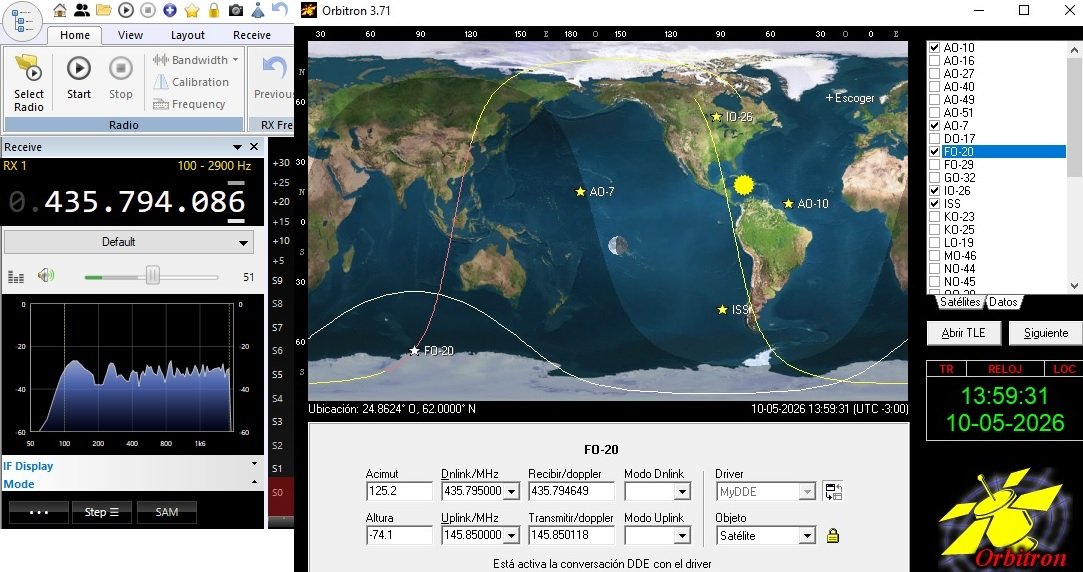Click the people icon in quick access toolbar

82,10
